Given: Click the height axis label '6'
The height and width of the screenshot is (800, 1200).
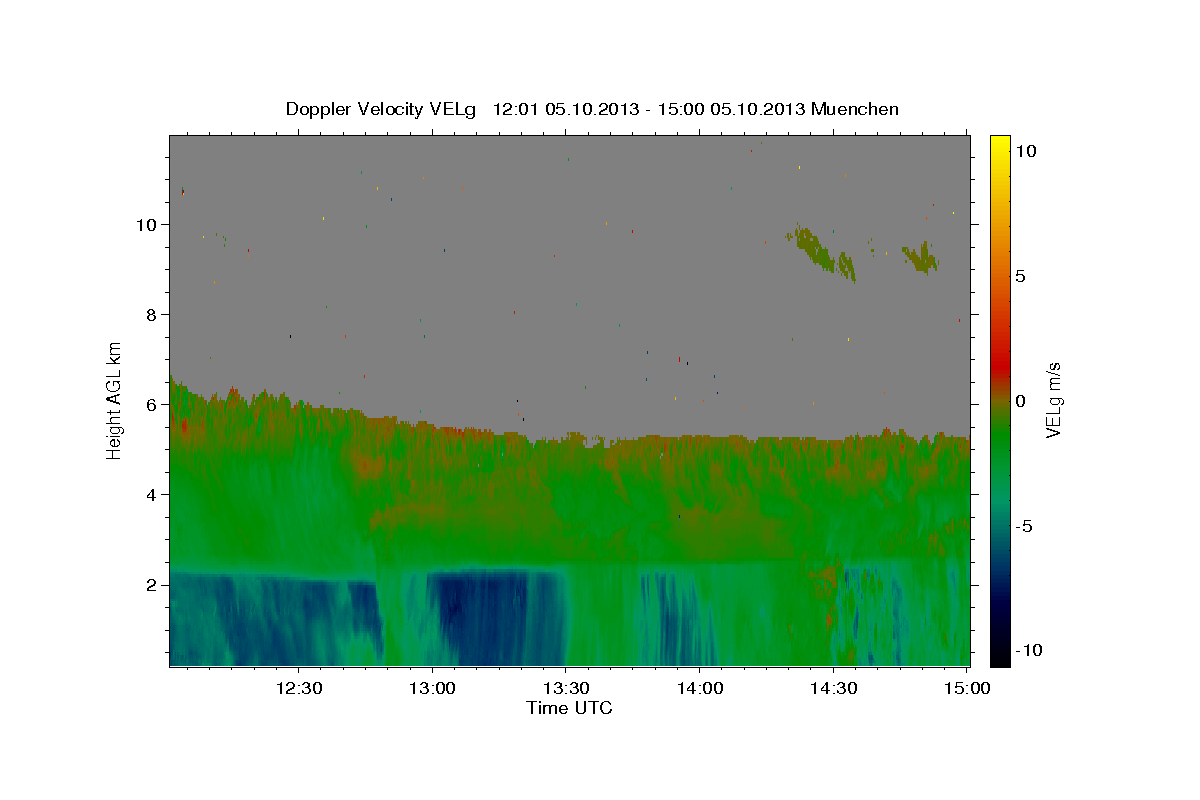Looking at the screenshot, I should (x=152, y=404).
